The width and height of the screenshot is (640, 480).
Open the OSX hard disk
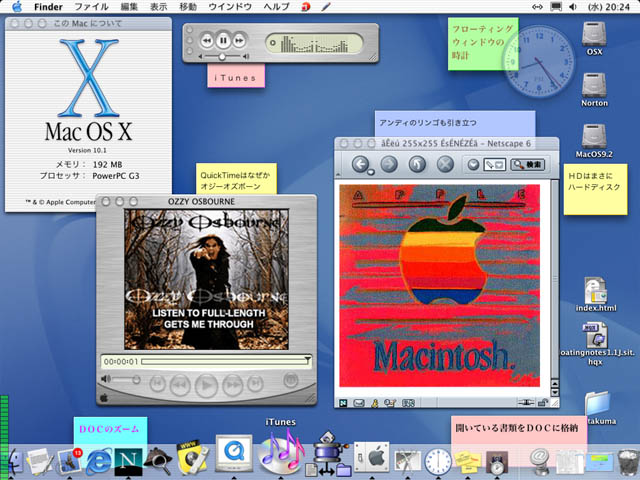pos(594,38)
